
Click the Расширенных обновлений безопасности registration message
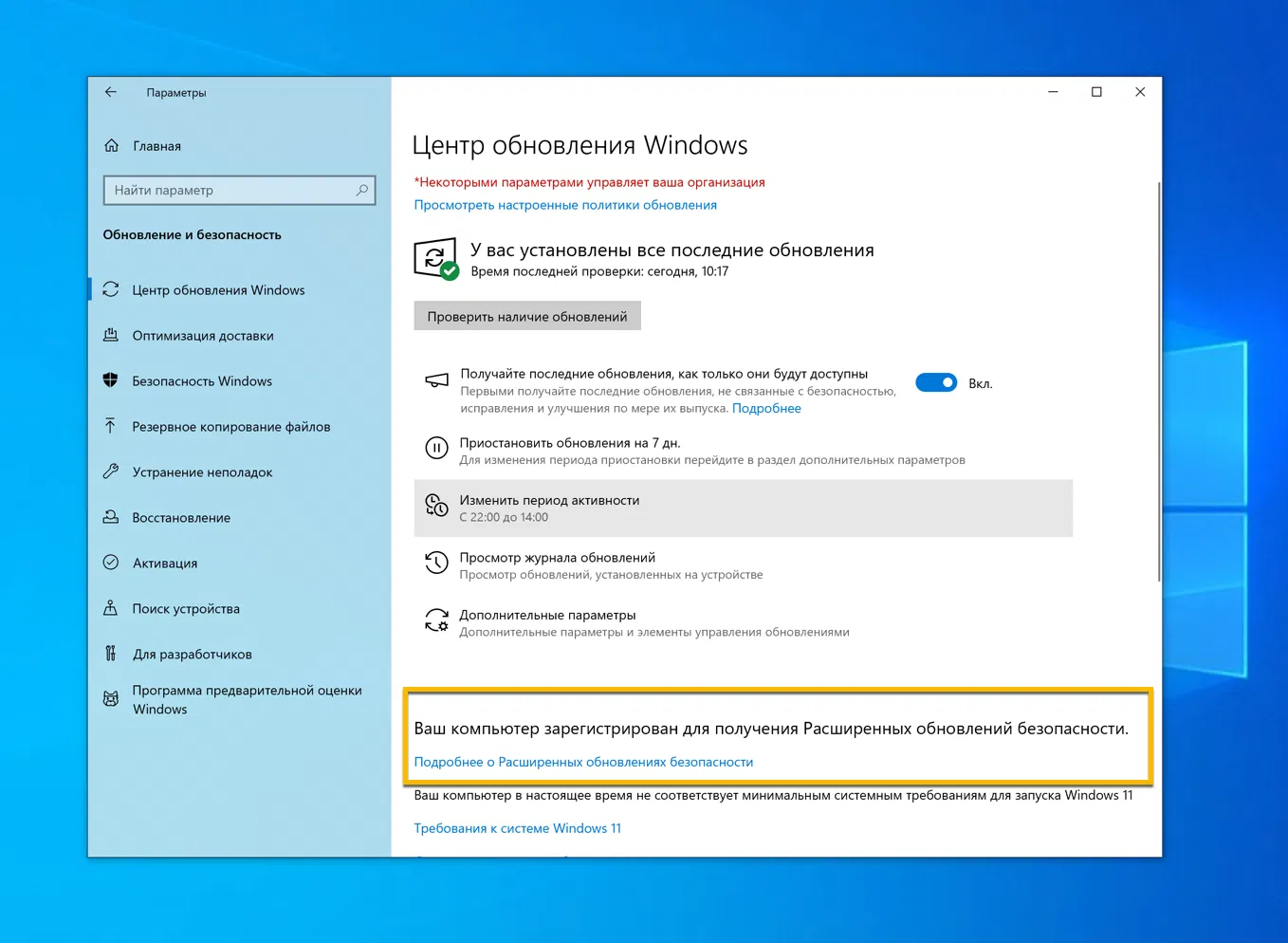click(x=771, y=729)
